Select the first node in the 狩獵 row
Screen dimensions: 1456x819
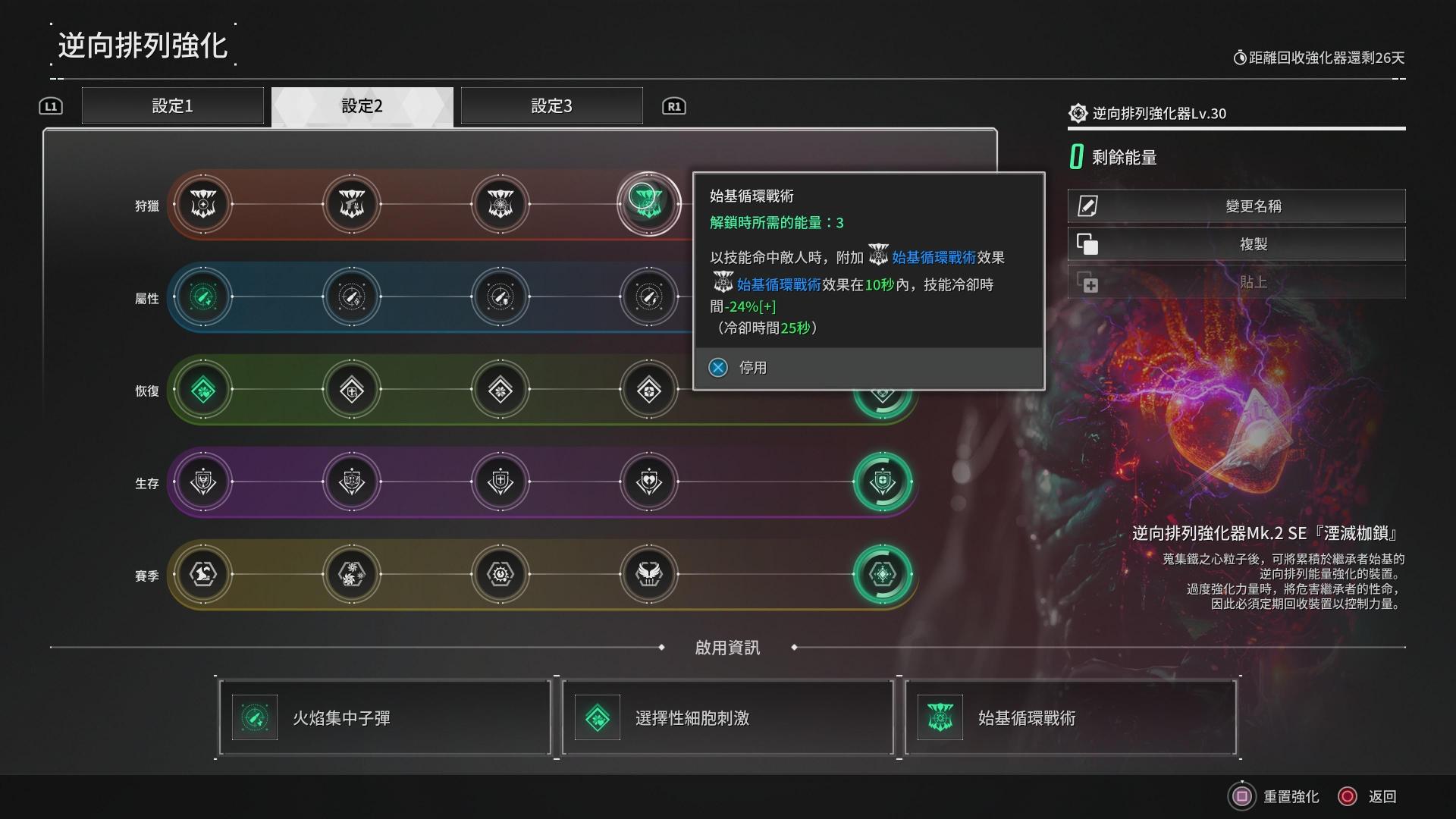[203, 204]
